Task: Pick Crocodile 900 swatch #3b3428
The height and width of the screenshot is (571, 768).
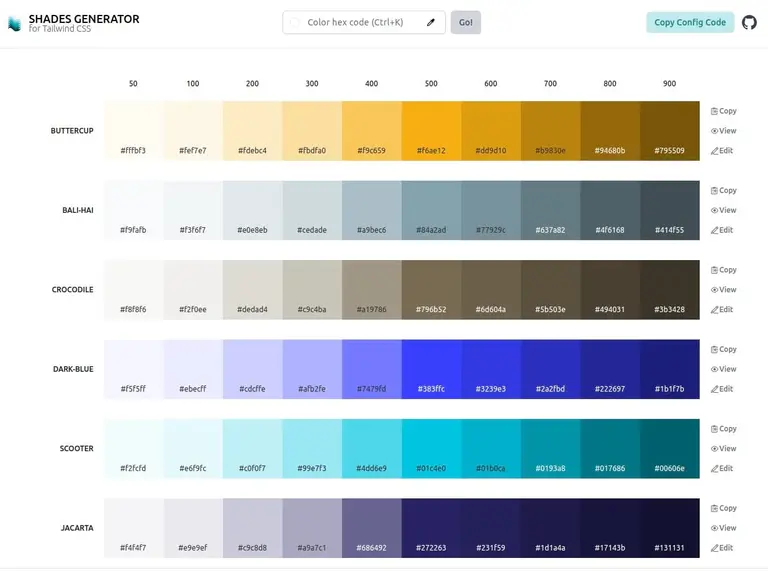Action: point(670,290)
